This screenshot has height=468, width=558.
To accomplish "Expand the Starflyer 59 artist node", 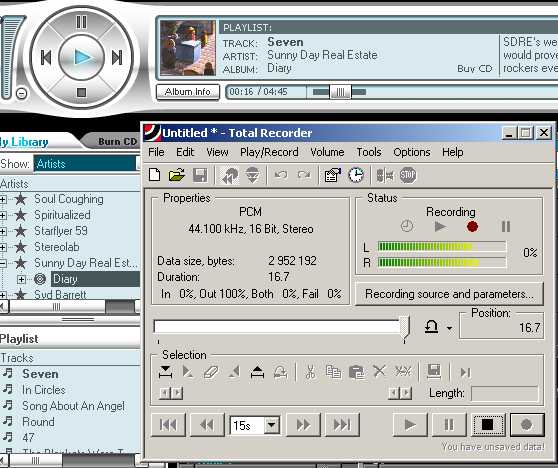I will tap(3, 231).
